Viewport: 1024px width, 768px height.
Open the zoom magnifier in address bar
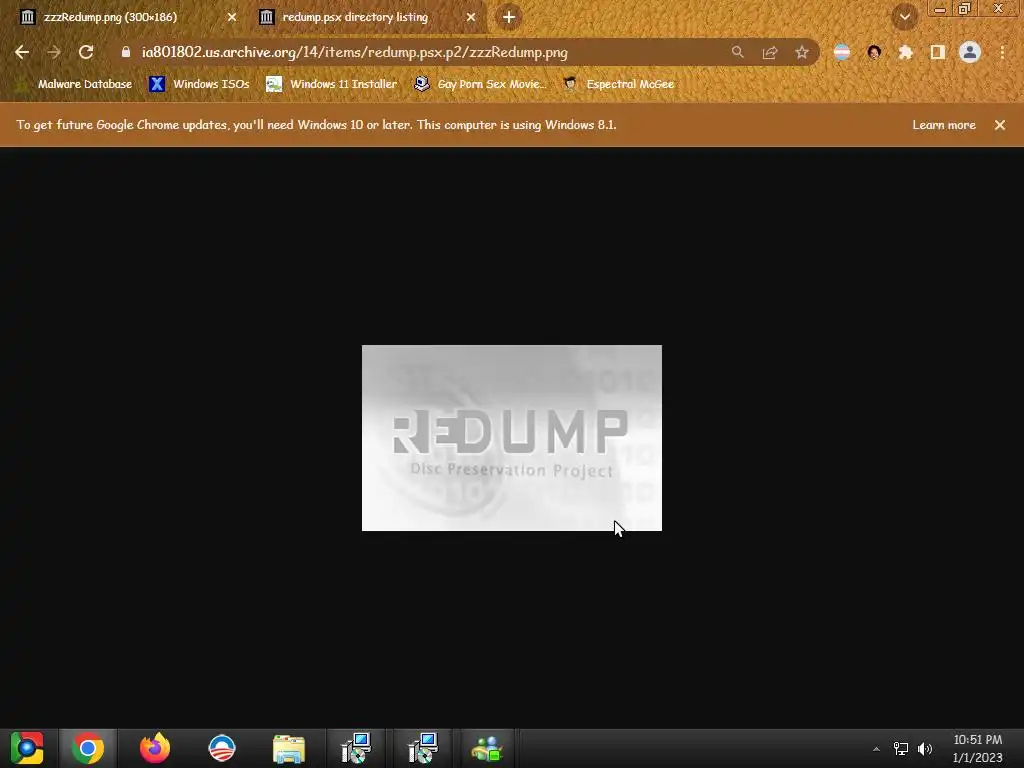click(737, 52)
